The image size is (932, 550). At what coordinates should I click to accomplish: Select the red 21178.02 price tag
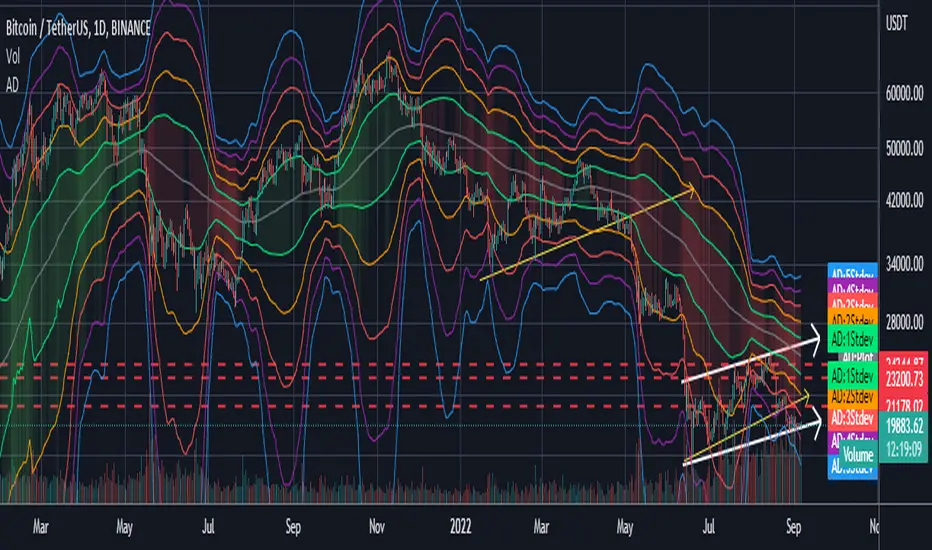(x=903, y=404)
